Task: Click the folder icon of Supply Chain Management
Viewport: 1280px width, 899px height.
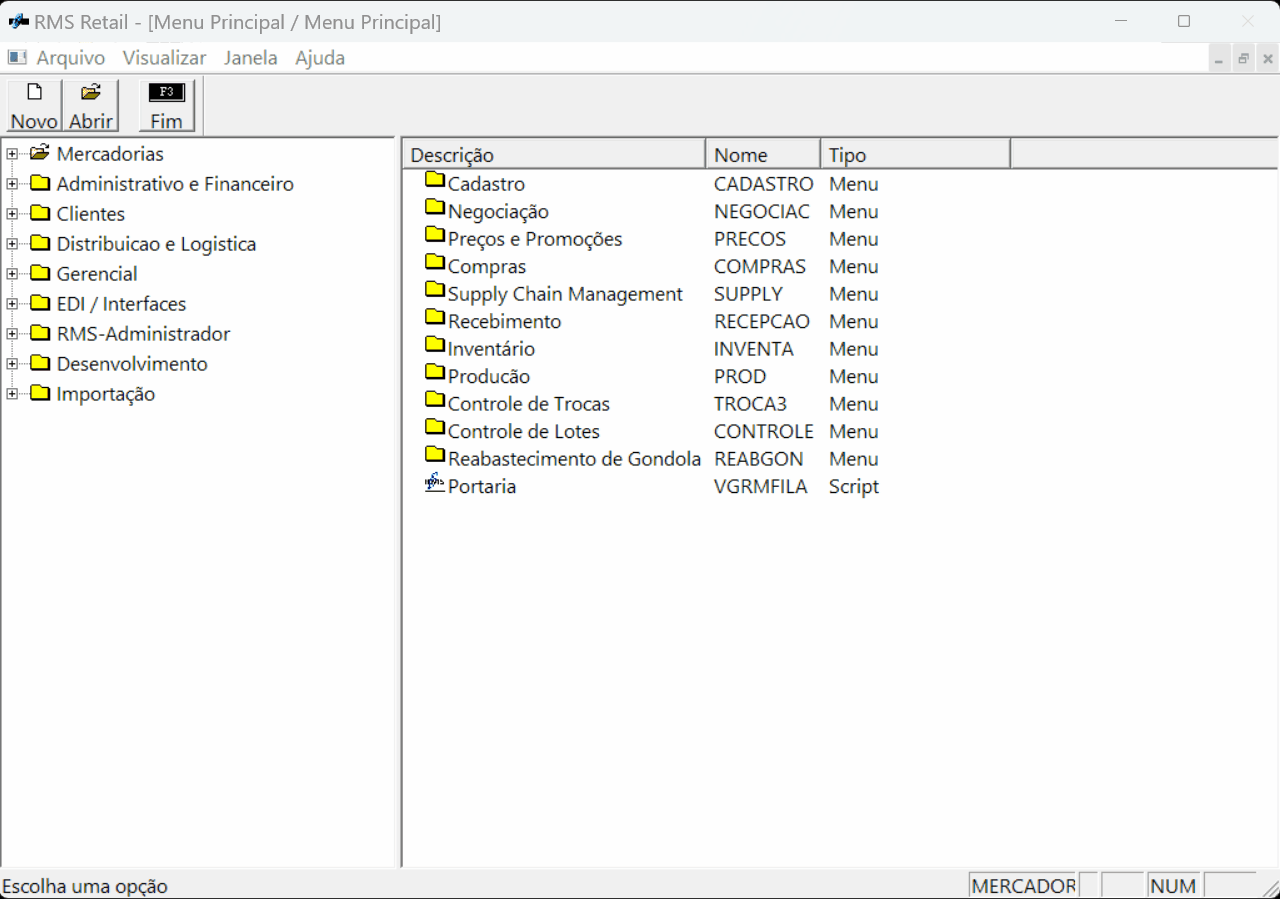Action: (434, 290)
